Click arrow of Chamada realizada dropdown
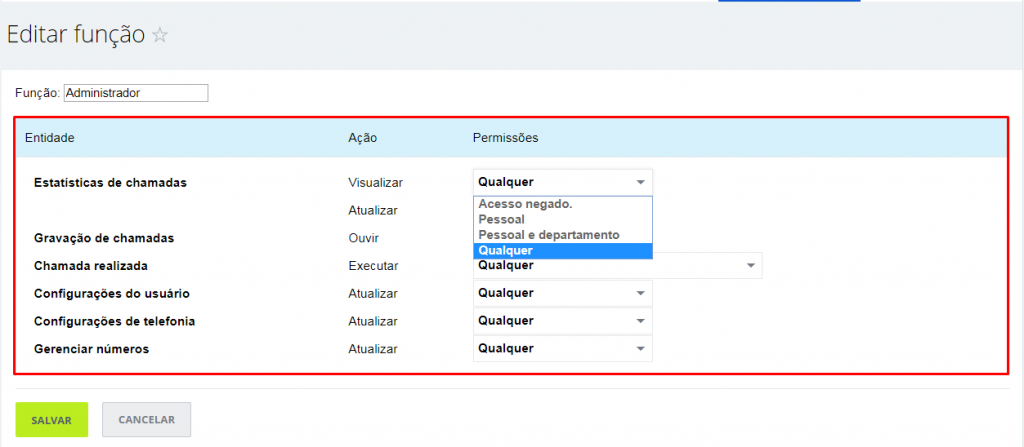 pos(751,266)
